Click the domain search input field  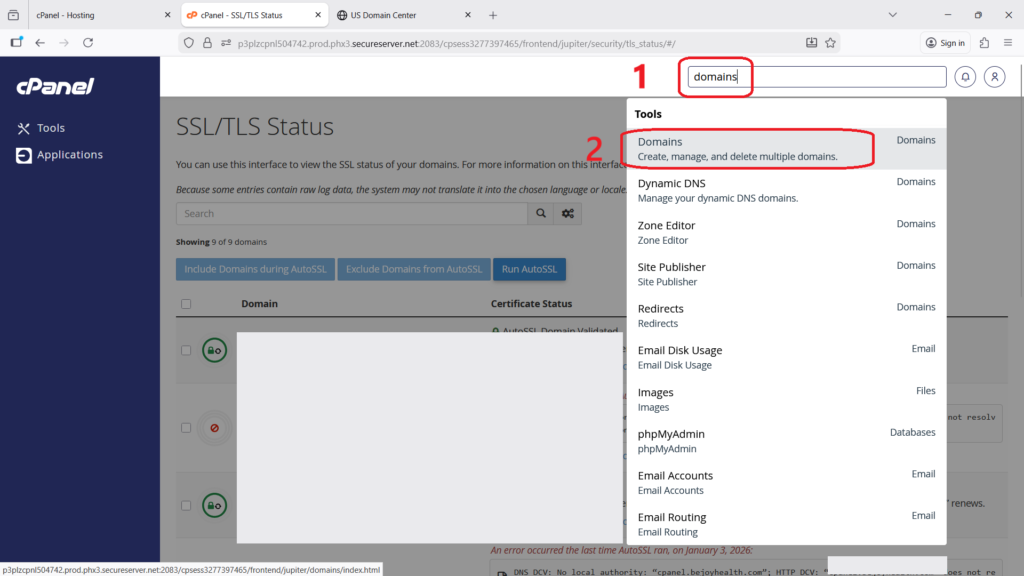point(351,213)
